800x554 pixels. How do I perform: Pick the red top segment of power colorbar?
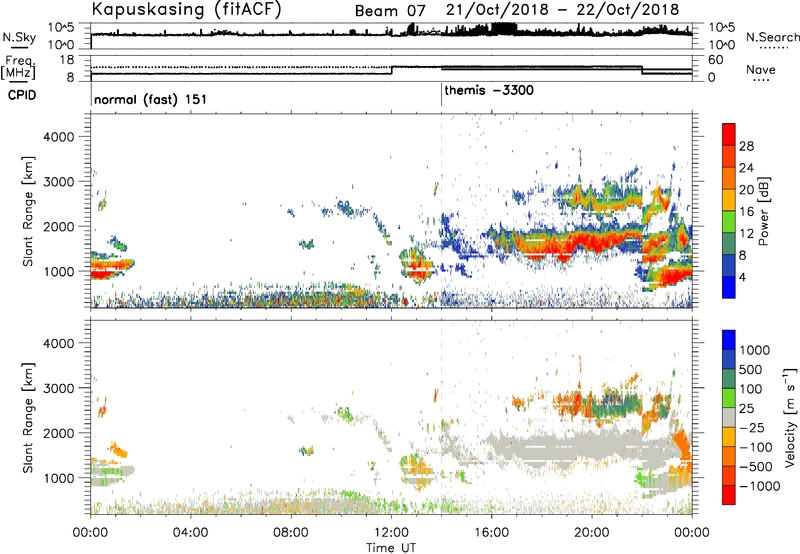tap(729, 135)
